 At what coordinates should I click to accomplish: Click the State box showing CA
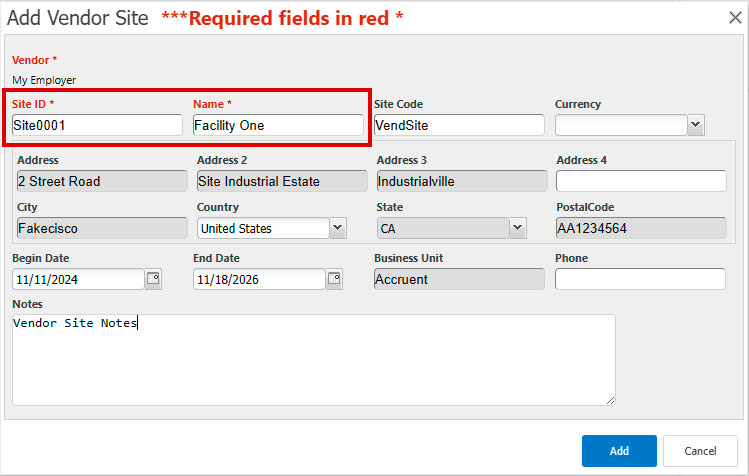(443, 228)
